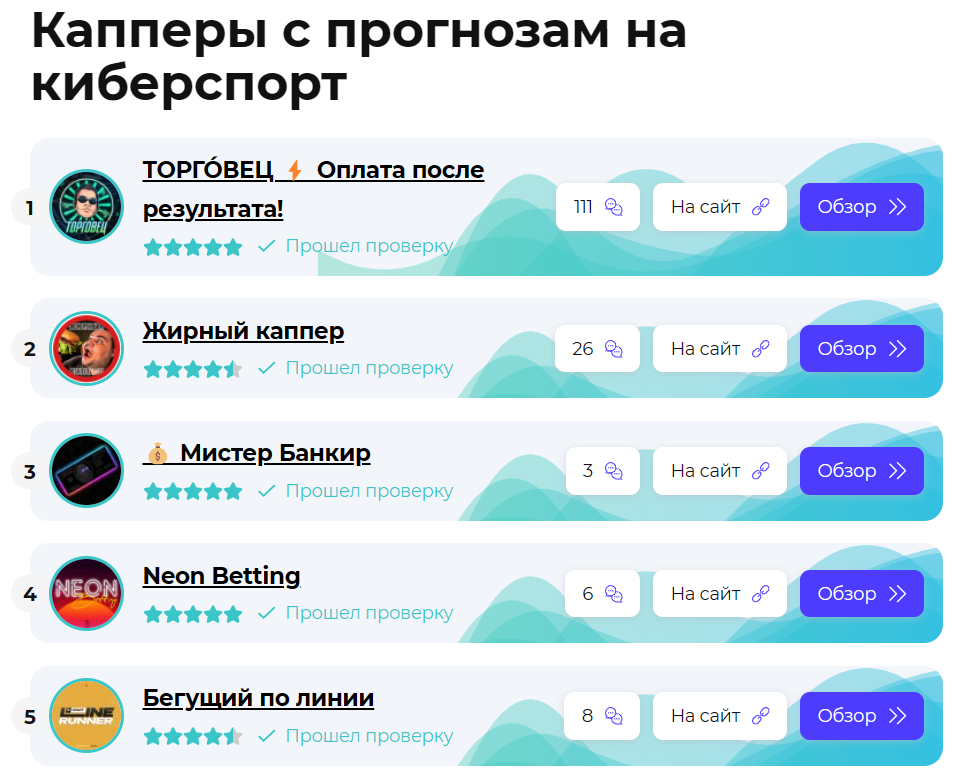Open the 6 comments for Neon Betting

(603, 593)
